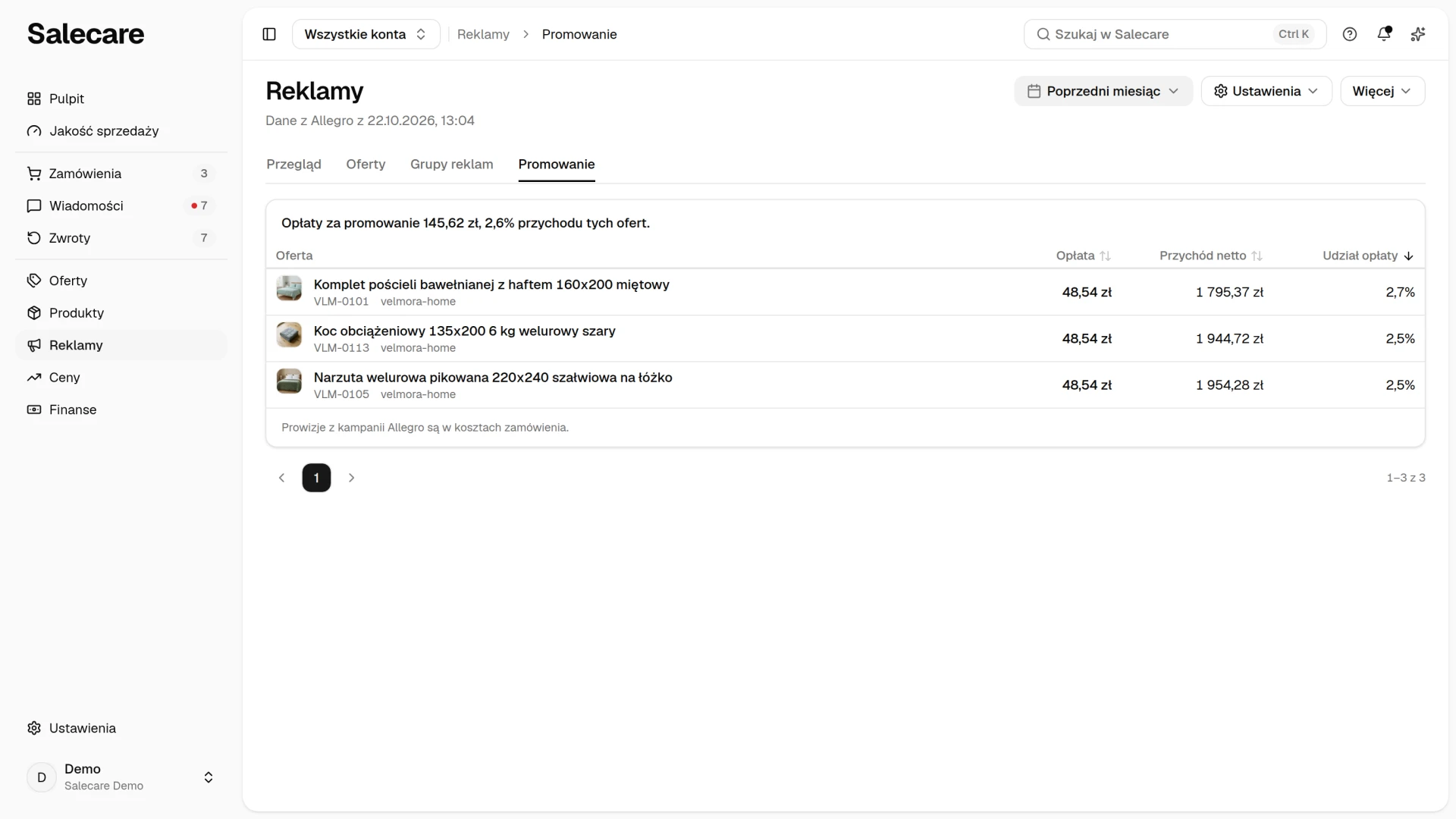Open Oferty in the sidebar
The image size is (1456, 819).
pyautogui.click(x=121, y=281)
